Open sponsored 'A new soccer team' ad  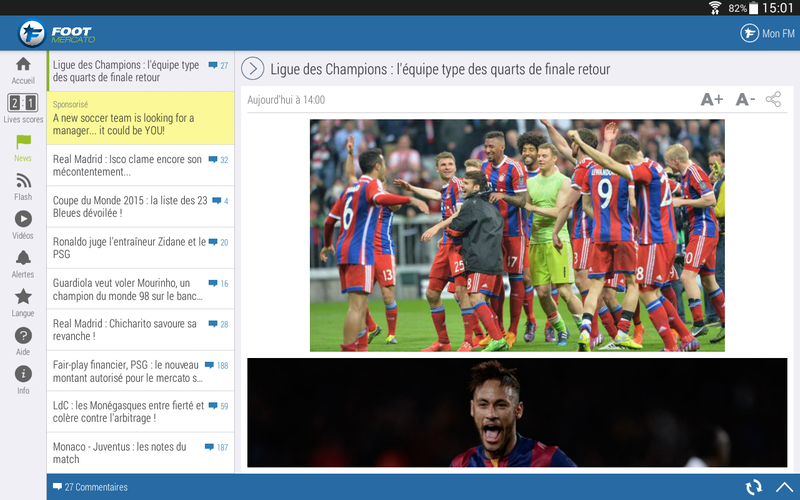[141, 118]
